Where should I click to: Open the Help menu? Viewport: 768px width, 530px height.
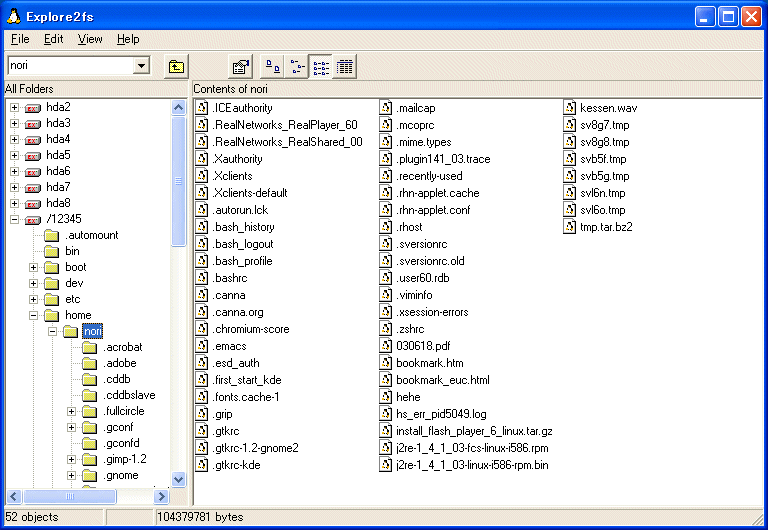tap(128, 39)
